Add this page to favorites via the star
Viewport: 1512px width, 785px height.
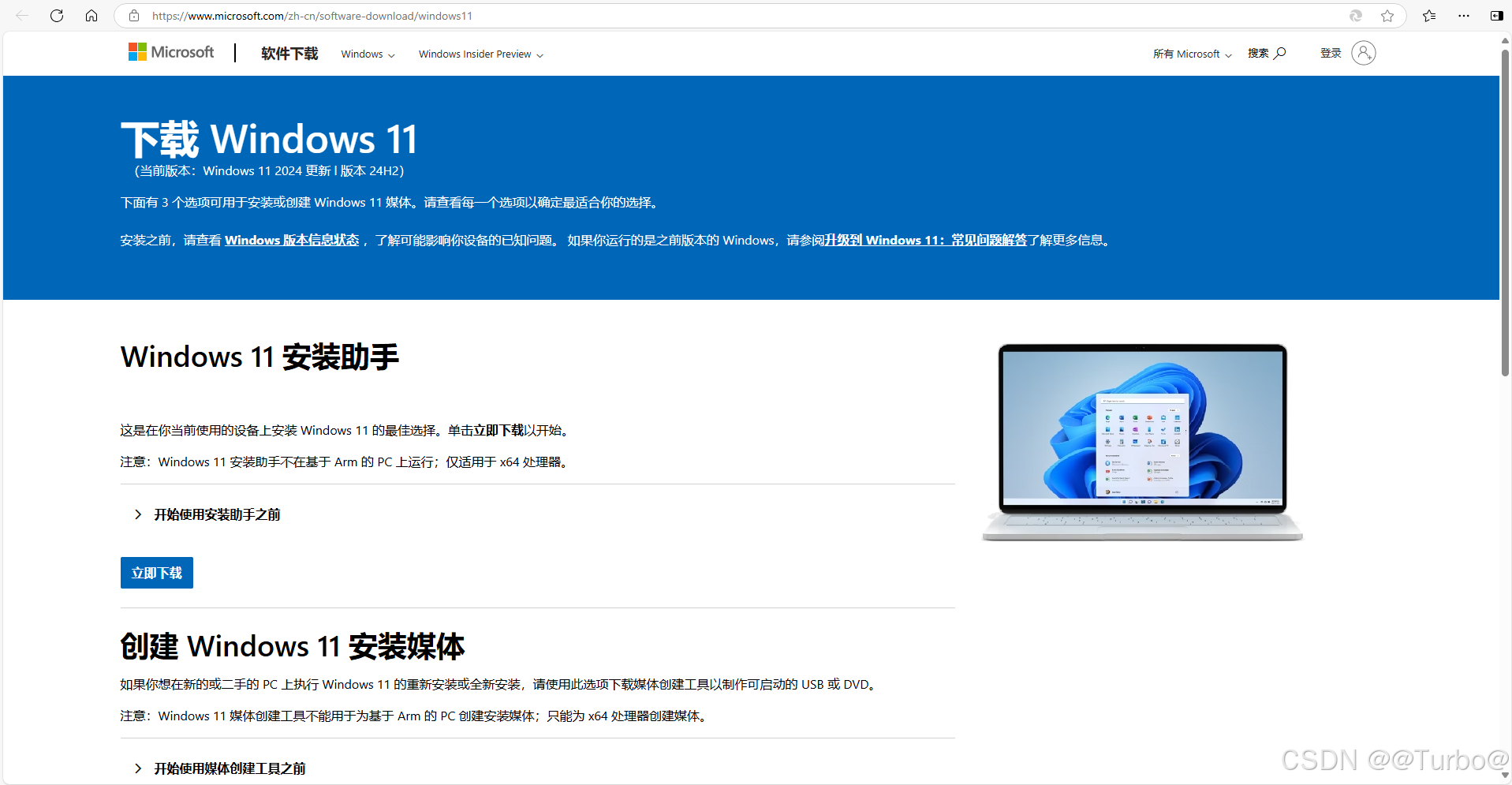[1387, 16]
